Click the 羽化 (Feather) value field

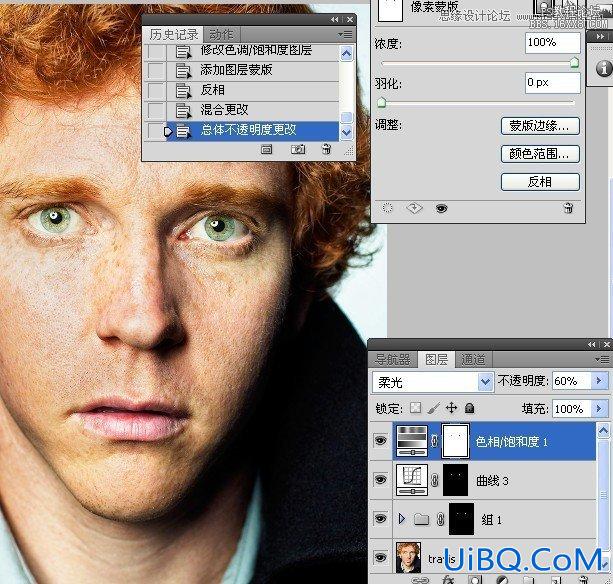click(x=552, y=83)
